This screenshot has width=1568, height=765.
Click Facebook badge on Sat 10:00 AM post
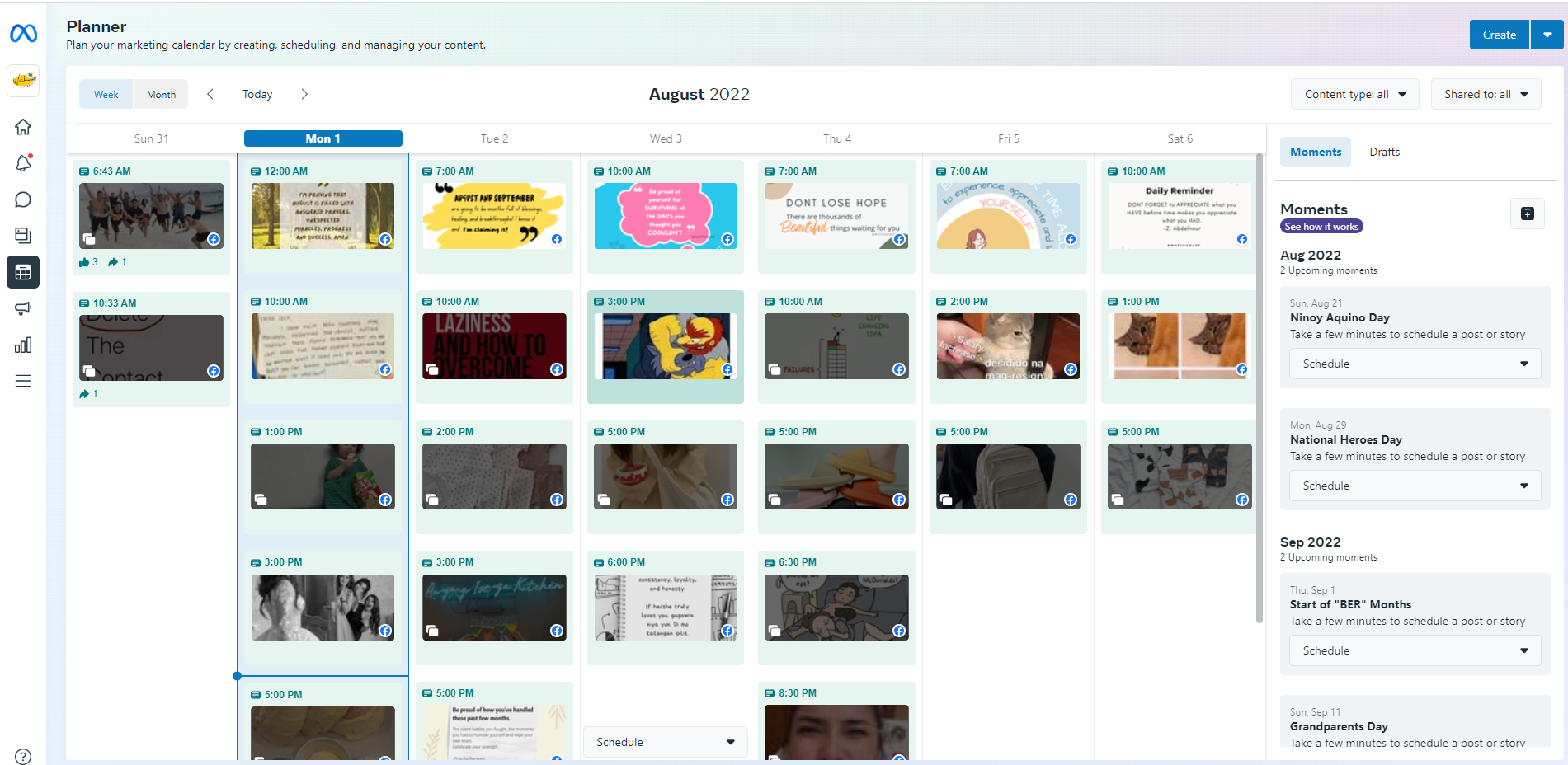[x=1242, y=239]
